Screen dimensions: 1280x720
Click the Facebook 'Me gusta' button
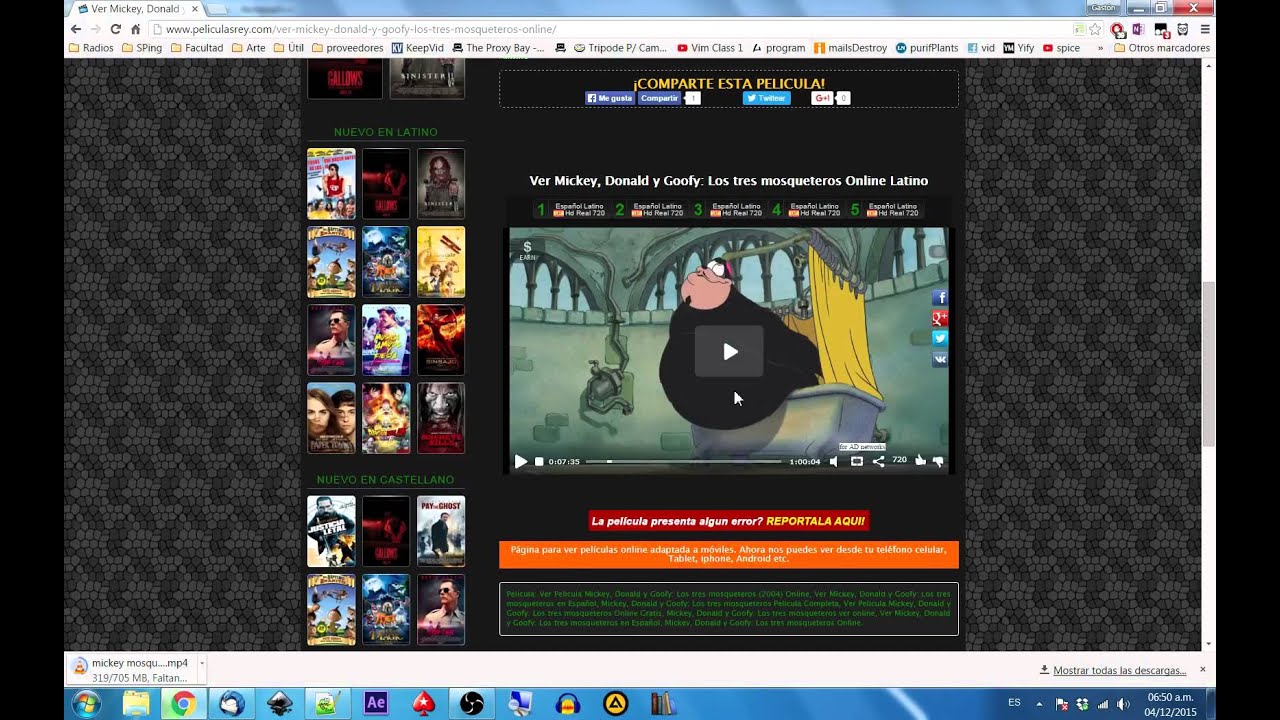click(610, 98)
